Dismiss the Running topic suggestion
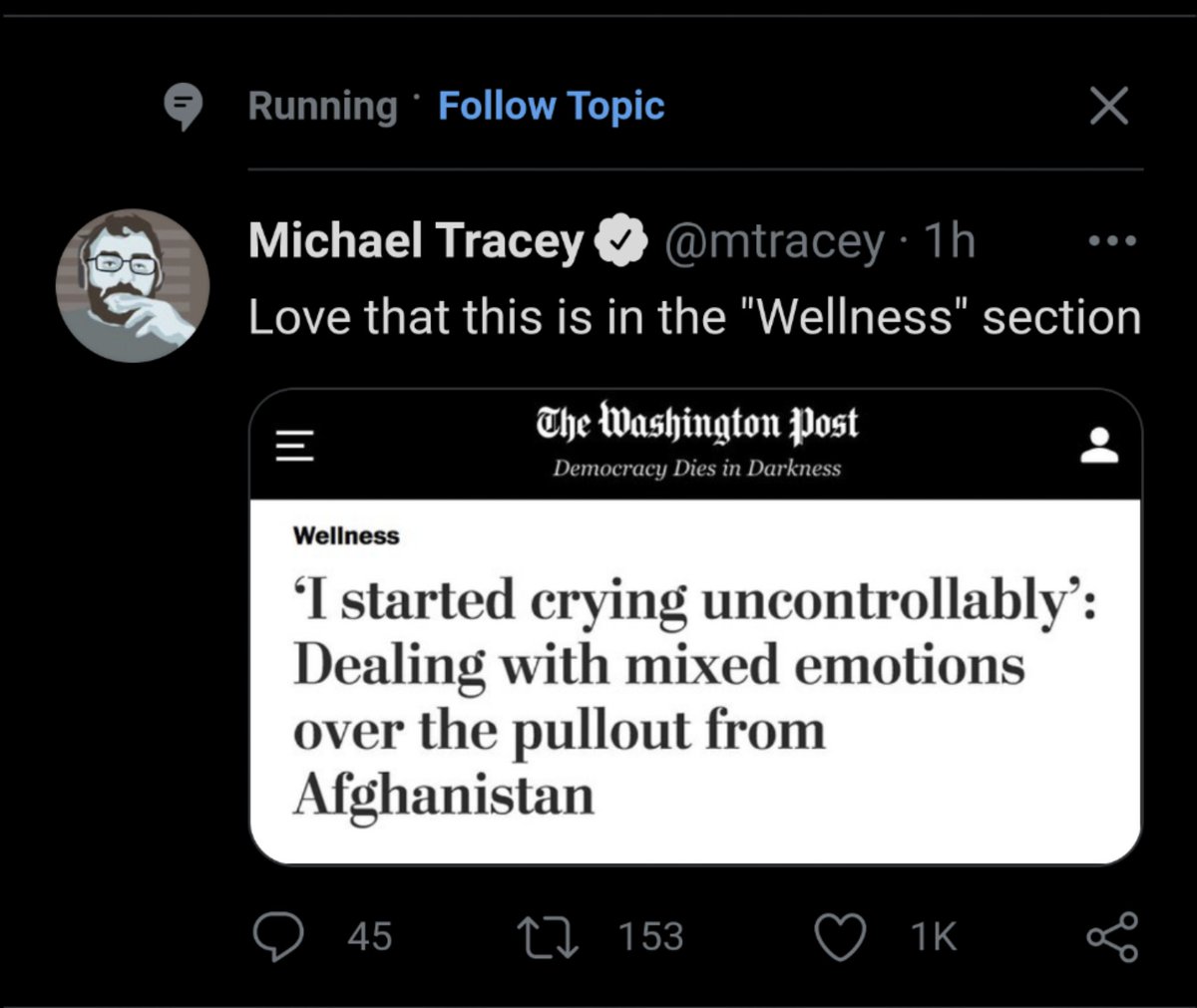Viewport: 1197px width, 1008px height. [1108, 106]
